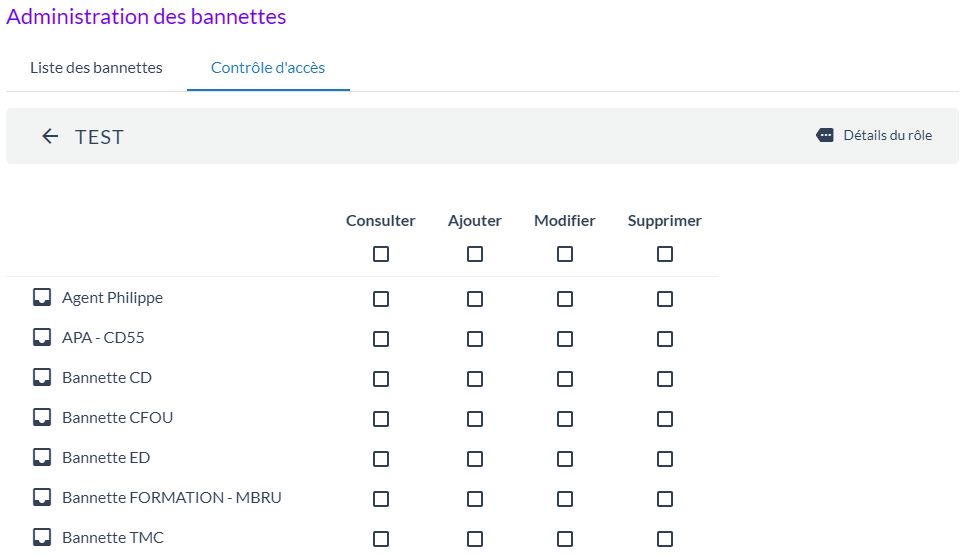Enable Modifier for Bannette FORMATION - MBRU

[565, 499]
